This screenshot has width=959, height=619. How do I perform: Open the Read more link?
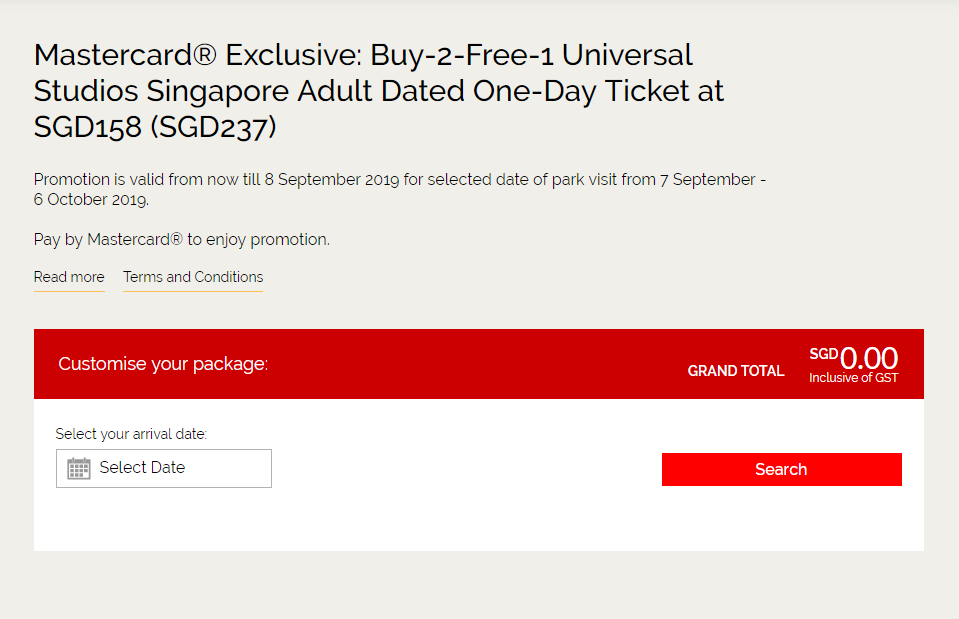click(69, 277)
